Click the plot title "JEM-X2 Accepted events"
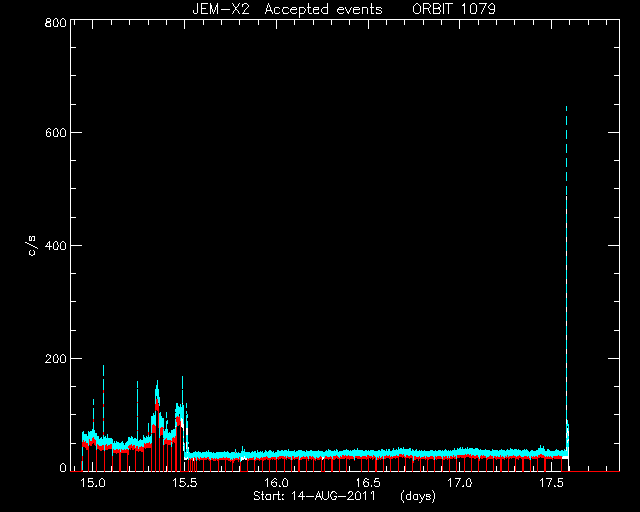The height and width of the screenshot is (512, 640). coord(287,9)
